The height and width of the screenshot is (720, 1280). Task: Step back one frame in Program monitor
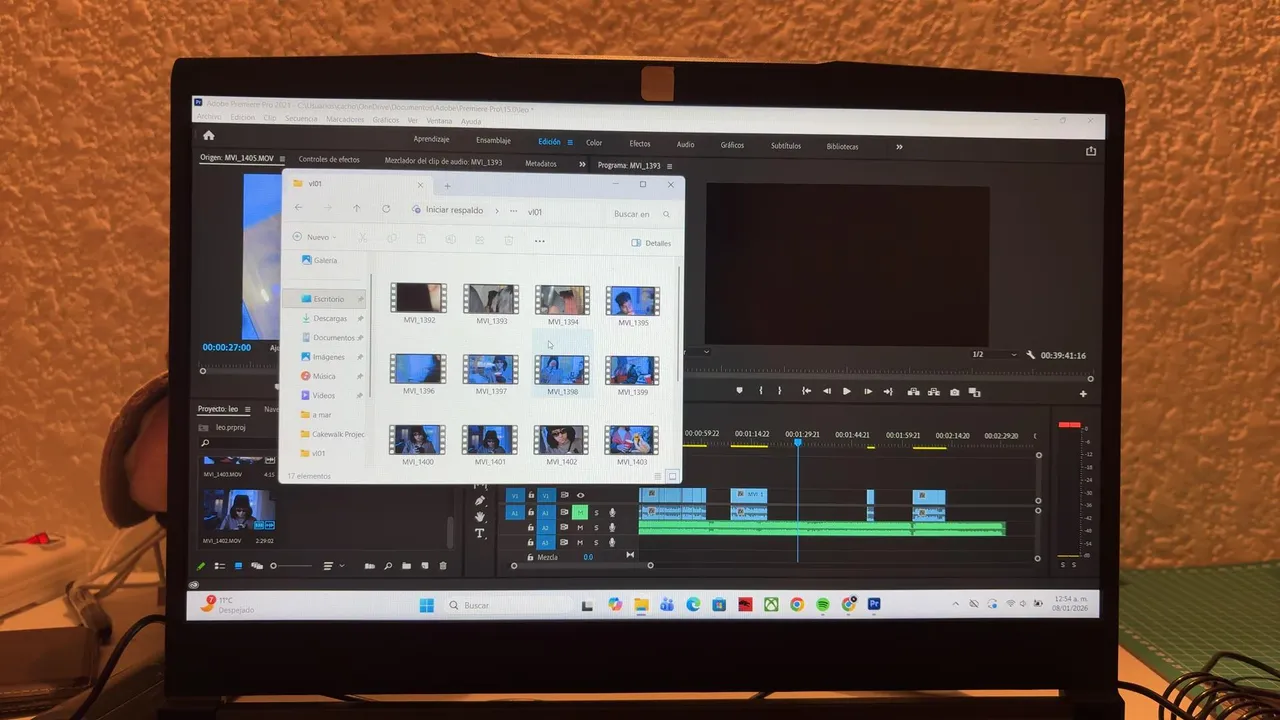pos(827,391)
